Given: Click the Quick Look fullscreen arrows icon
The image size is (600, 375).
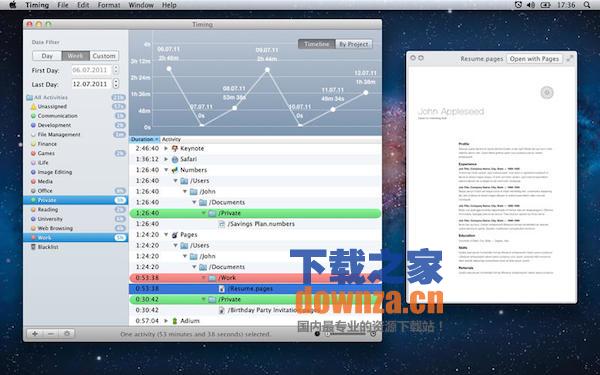Looking at the screenshot, I should (570, 59).
